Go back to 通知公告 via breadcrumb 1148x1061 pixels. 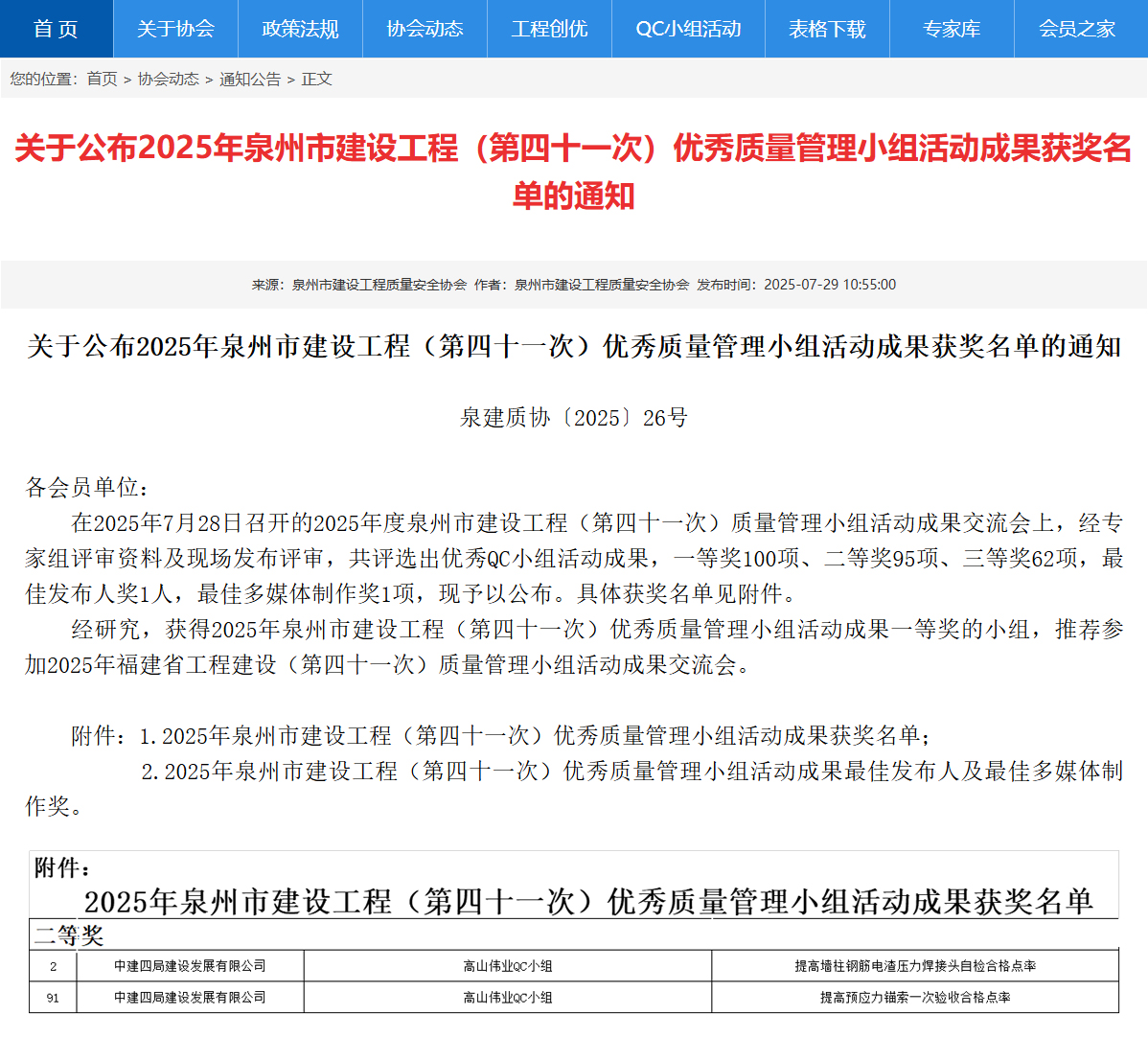pos(250,80)
